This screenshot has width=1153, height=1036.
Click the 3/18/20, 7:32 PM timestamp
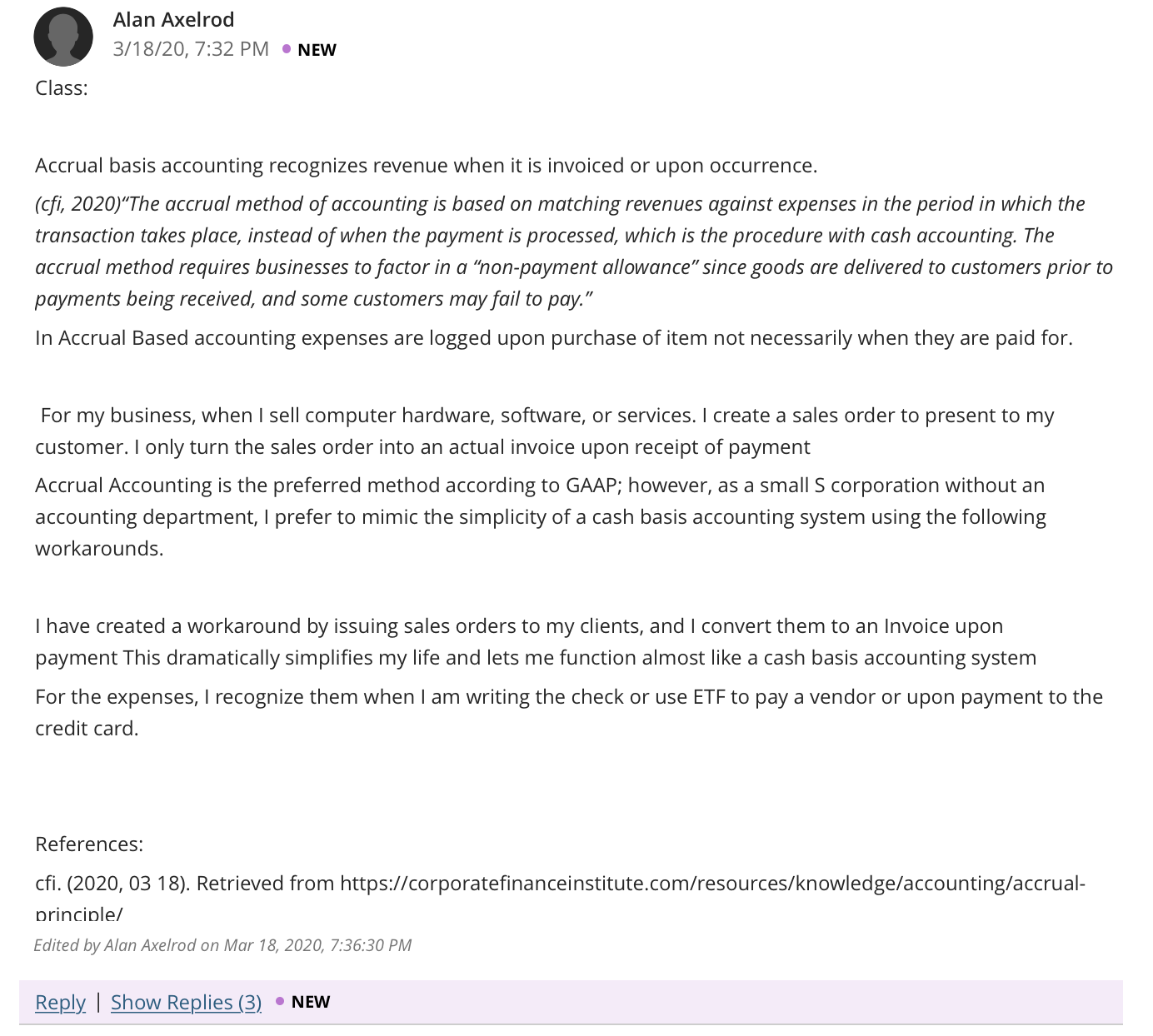191,49
